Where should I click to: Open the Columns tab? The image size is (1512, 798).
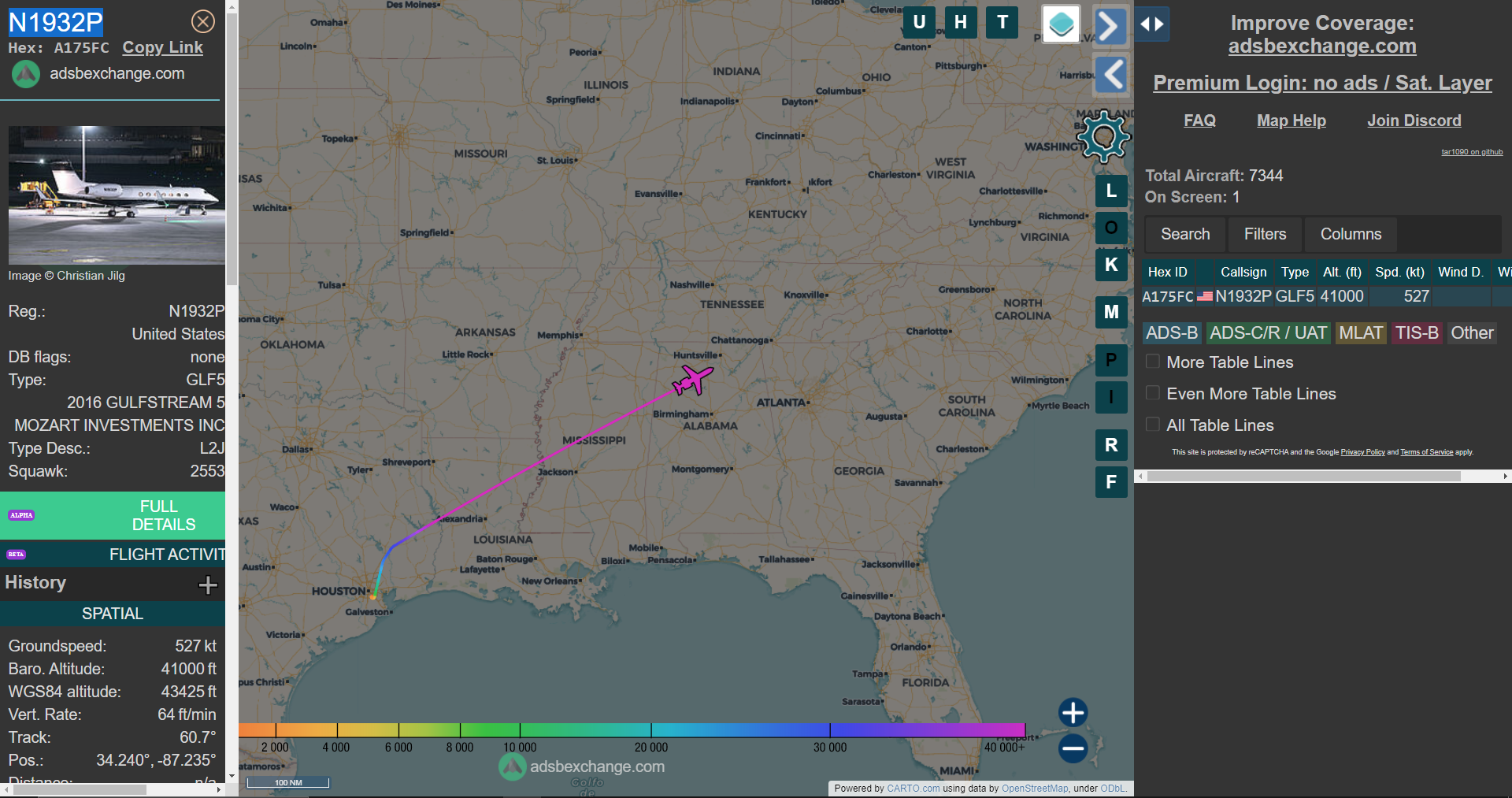click(1351, 234)
